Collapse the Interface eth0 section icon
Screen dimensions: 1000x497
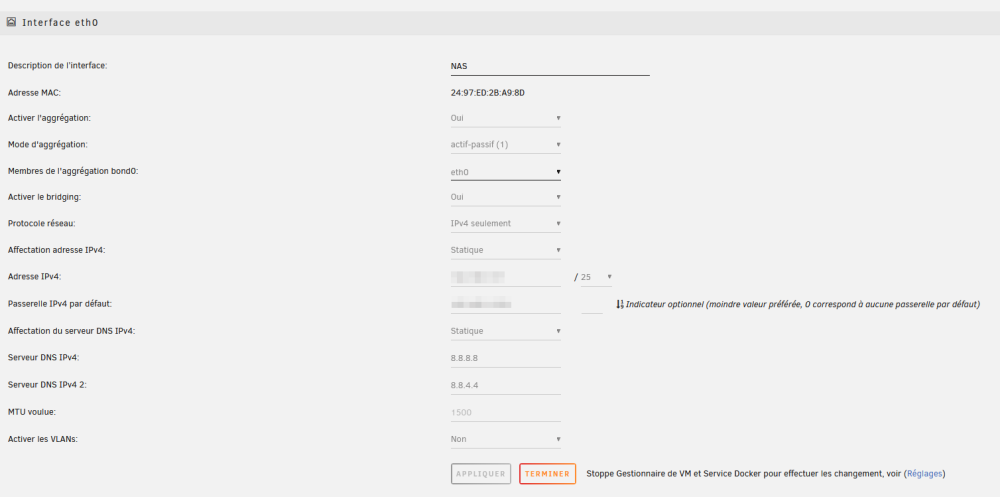tap(11, 22)
